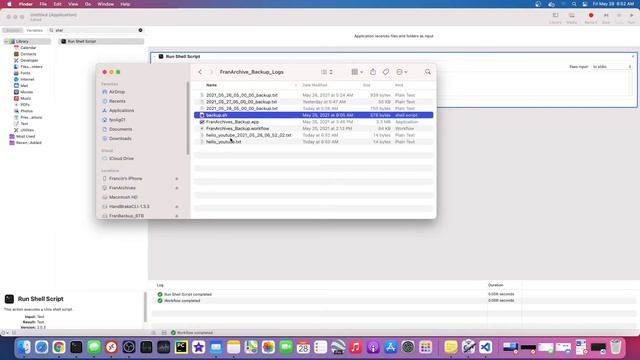The image size is (640, 360).
Task: Select Calendar in Automator Library
Action: [28, 48]
